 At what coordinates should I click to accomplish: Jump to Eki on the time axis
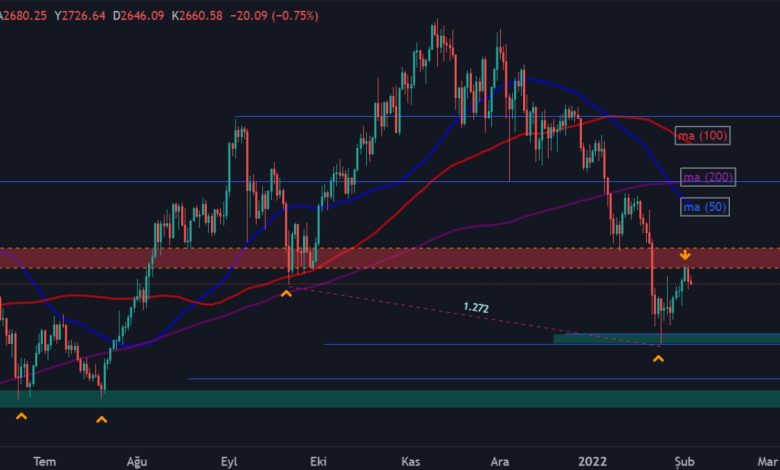click(318, 461)
